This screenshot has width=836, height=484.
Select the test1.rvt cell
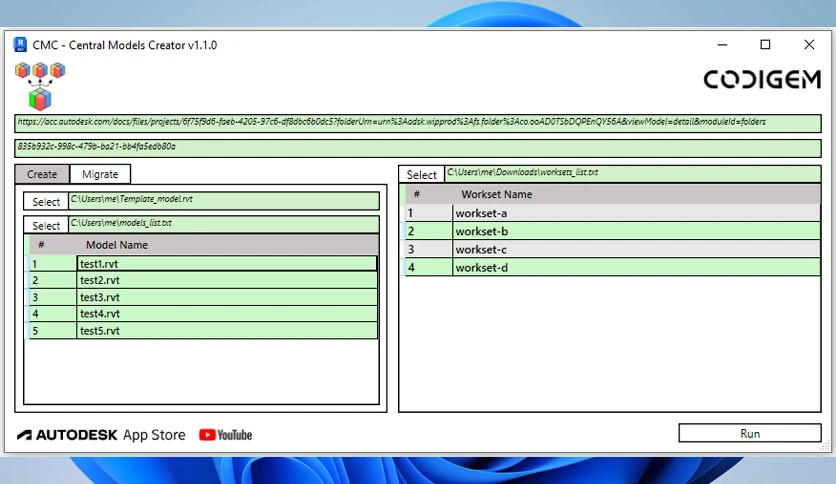[227, 263]
